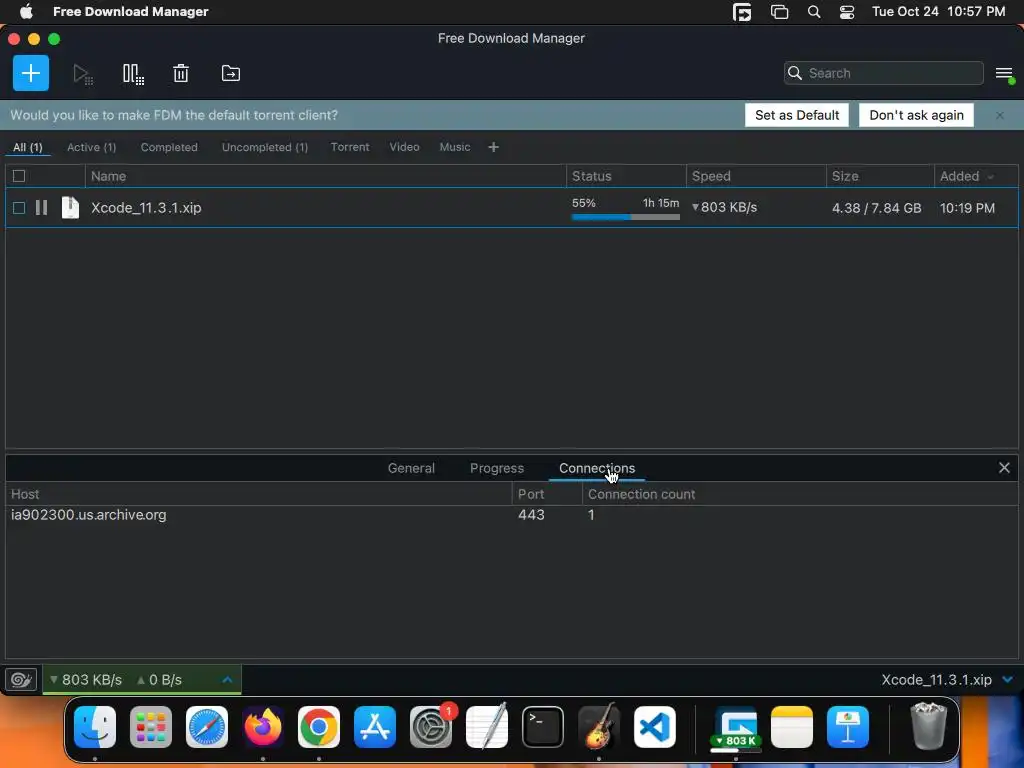Click the 4.38 / 7.84 GB size value
Viewport: 1024px width, 768px height.
point(876,208)
